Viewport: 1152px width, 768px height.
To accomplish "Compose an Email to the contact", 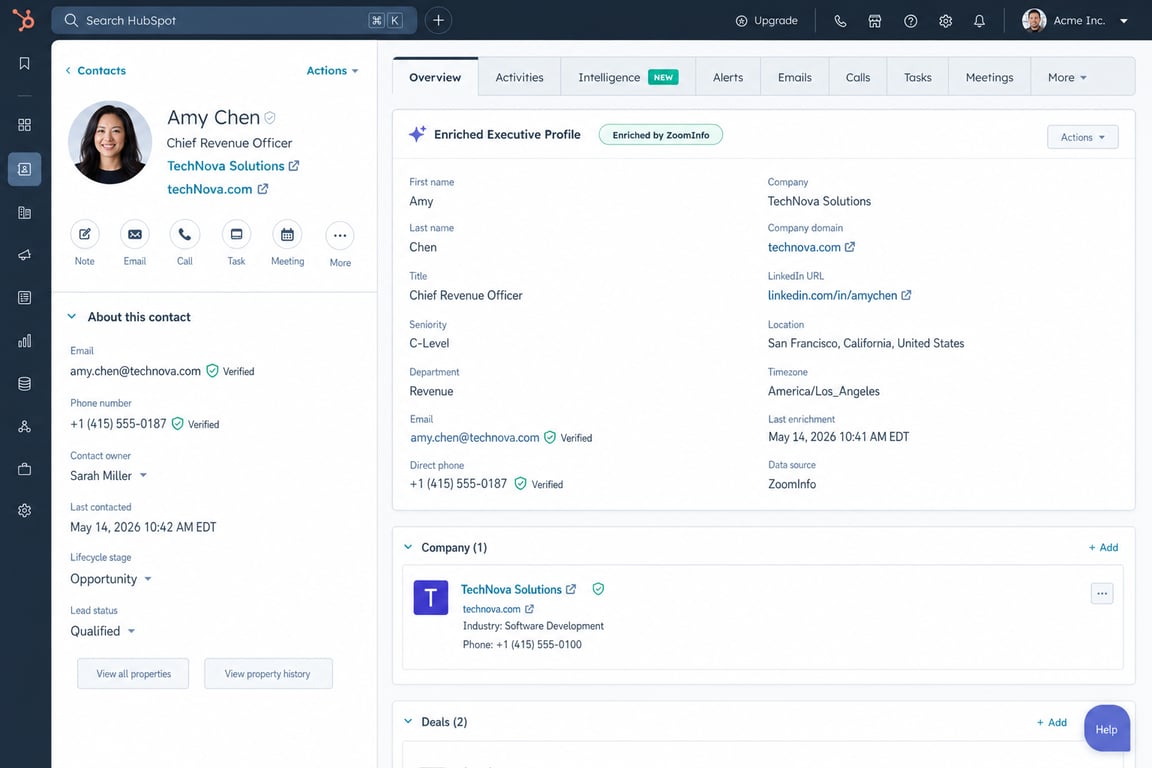I will 134,234.
